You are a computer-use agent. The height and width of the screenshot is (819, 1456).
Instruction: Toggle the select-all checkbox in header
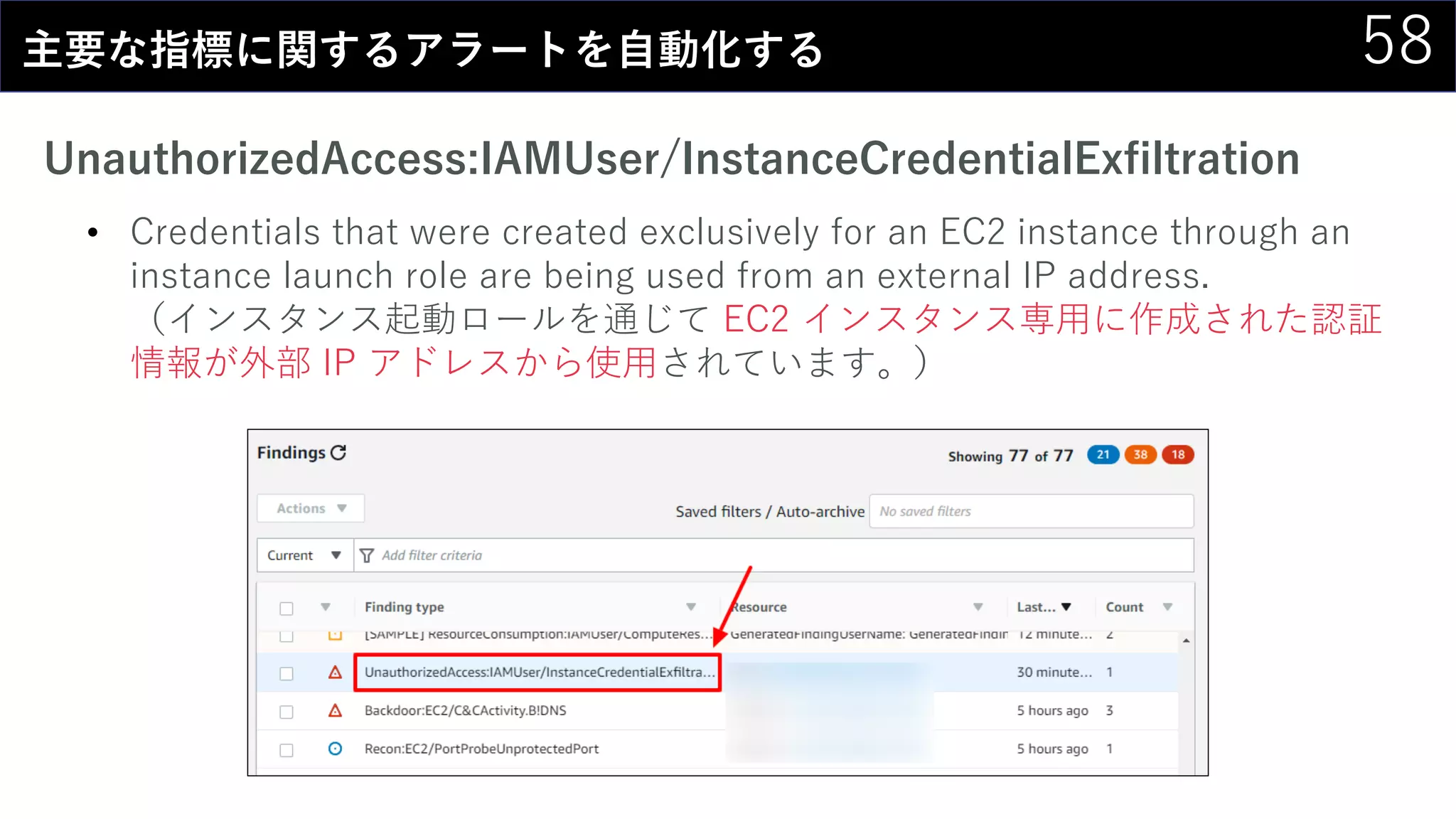point(287,609)
